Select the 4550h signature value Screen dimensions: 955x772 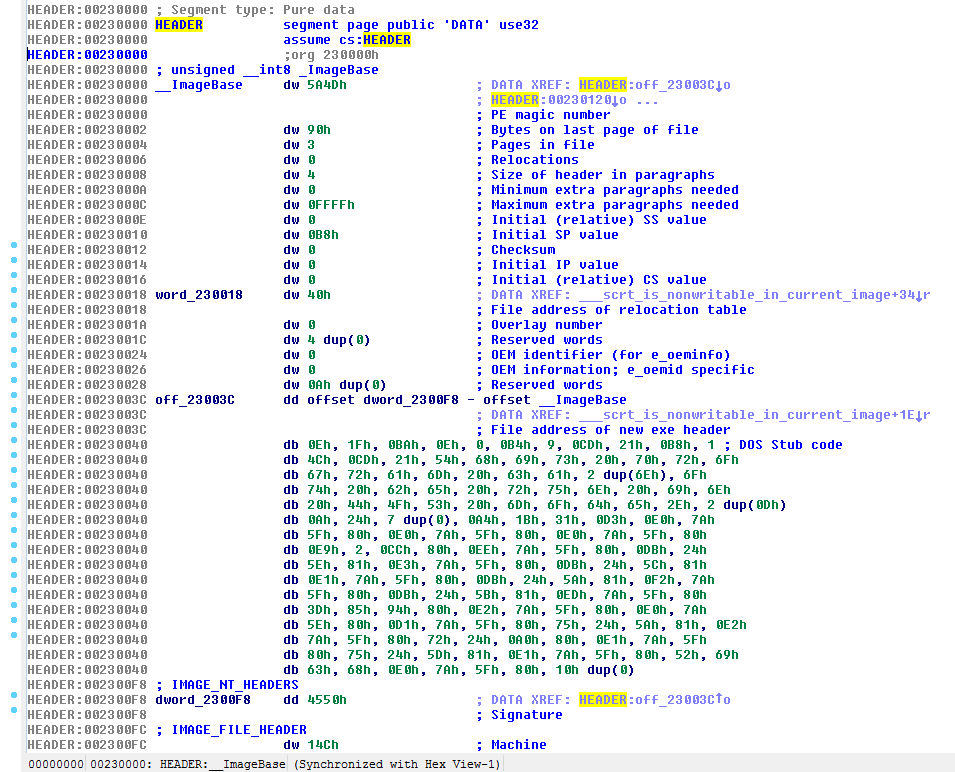coord(327,700)
